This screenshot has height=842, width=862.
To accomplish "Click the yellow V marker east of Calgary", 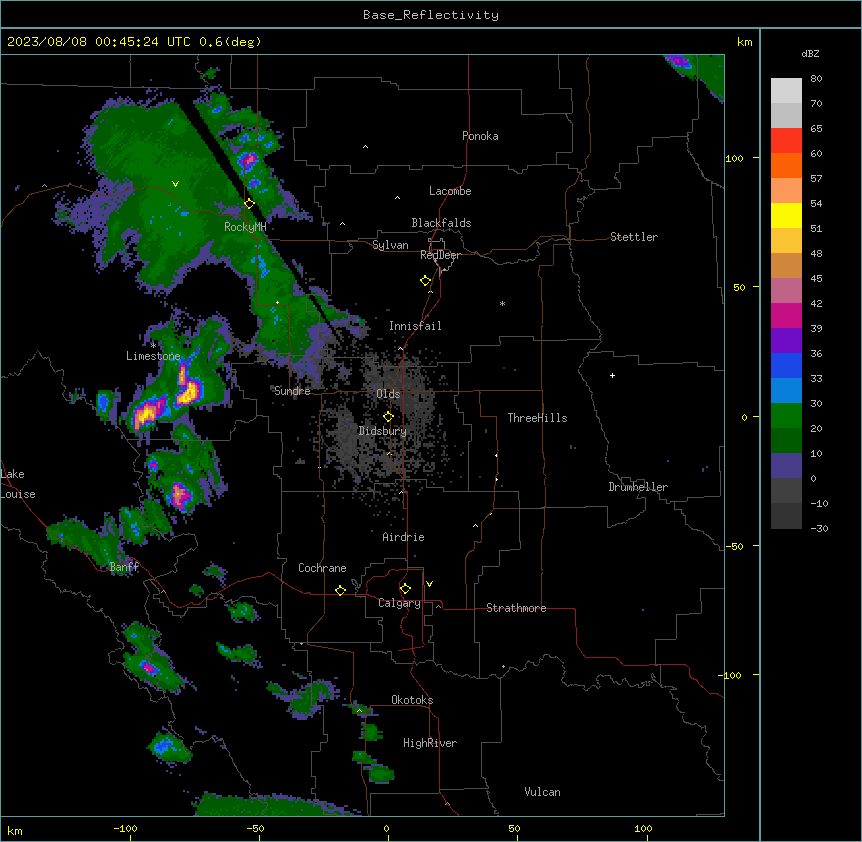I will (429, 584).
